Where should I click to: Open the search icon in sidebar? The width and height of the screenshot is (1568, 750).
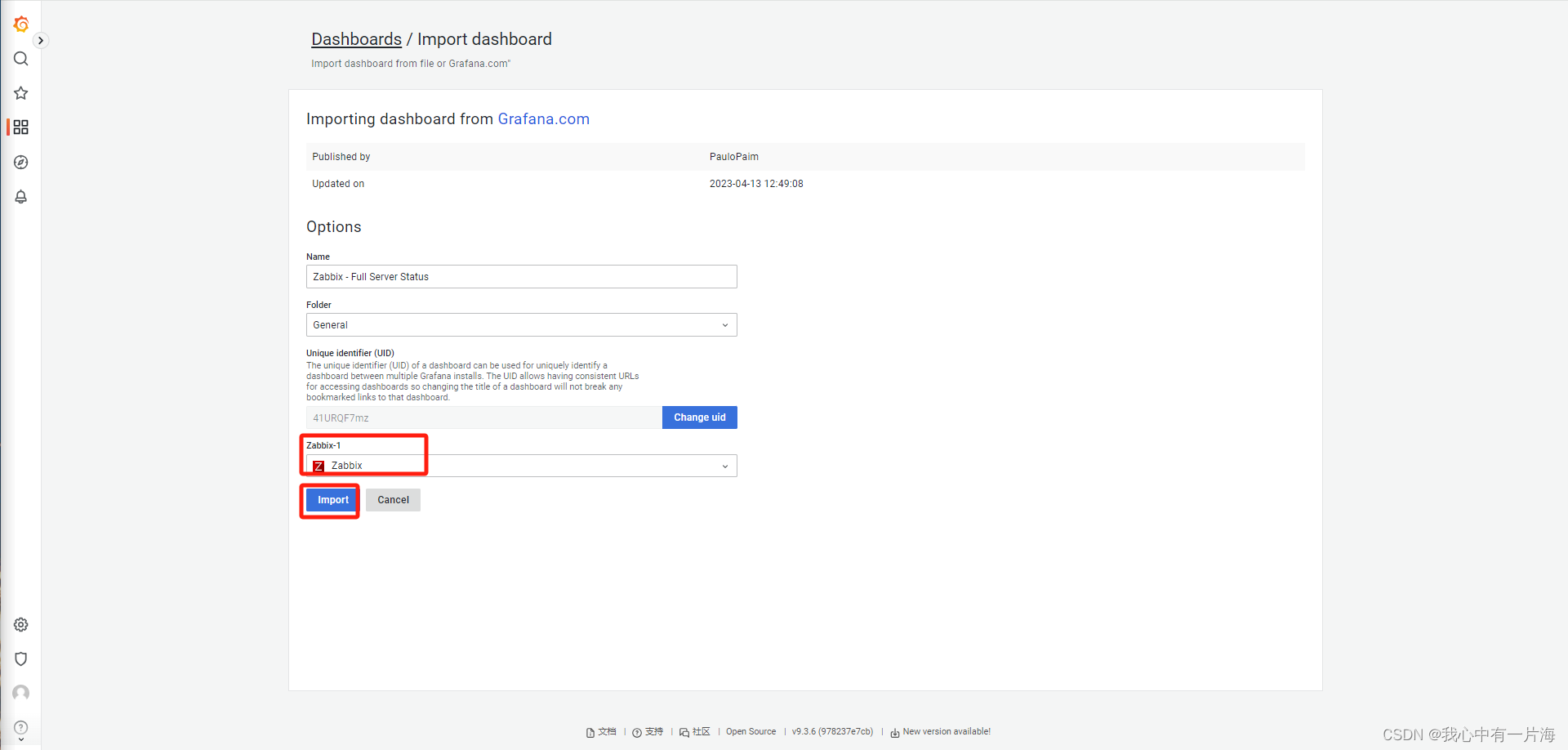(21, 59)
